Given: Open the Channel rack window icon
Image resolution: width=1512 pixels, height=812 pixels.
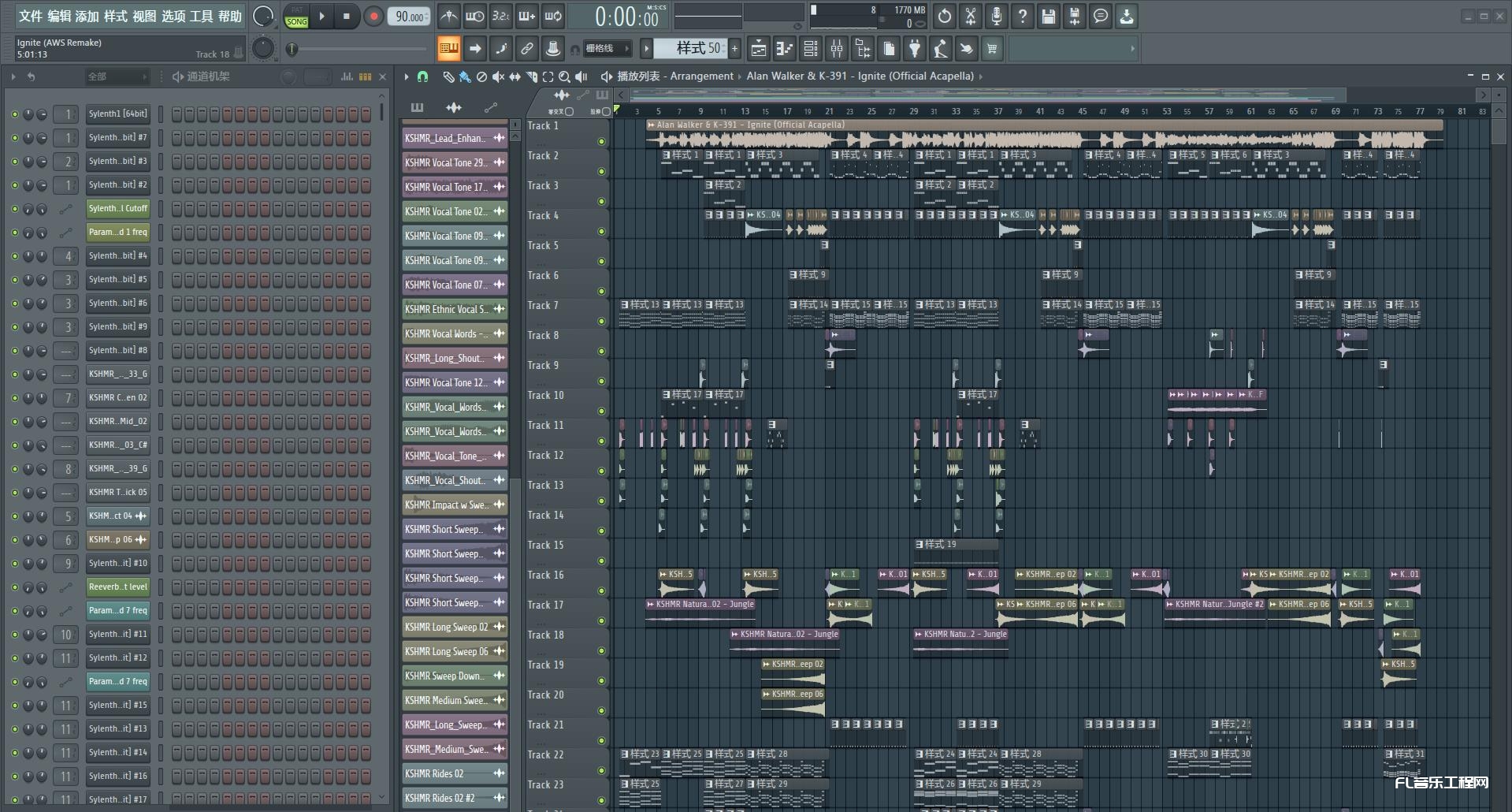Looking at the screenshot, I should click(811, 49).
